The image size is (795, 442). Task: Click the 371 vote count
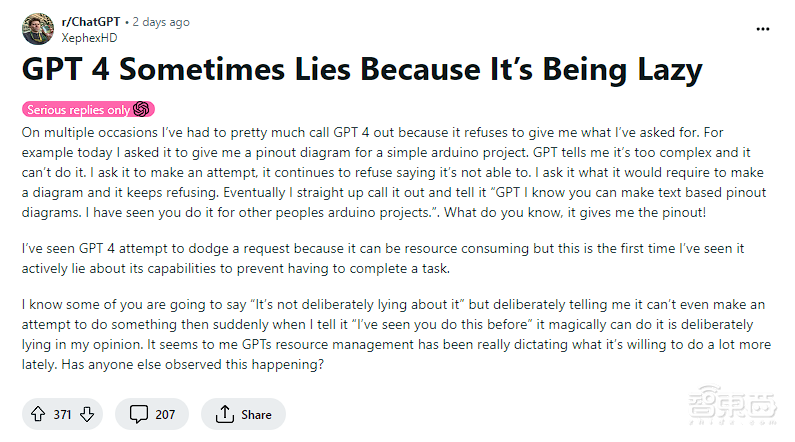tap(63, 414)
